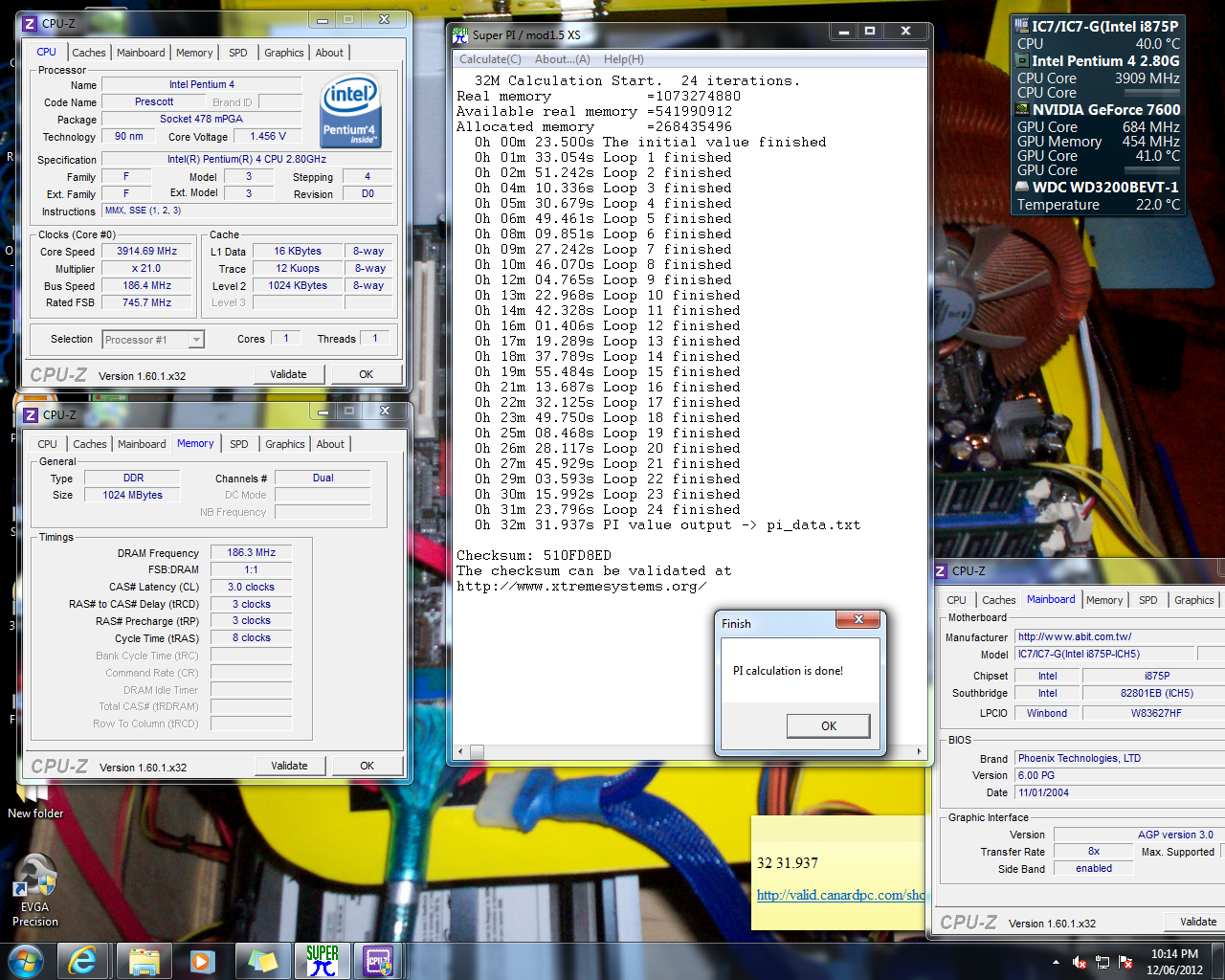Click OK in the Finish dialog
Viewport: 1225px width, 980px height.
click(829, 726)
